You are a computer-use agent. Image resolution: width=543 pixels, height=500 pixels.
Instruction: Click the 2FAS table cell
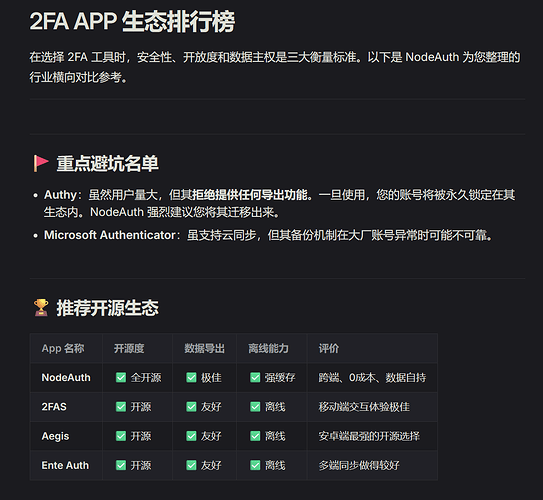click(x=66, y=407)
